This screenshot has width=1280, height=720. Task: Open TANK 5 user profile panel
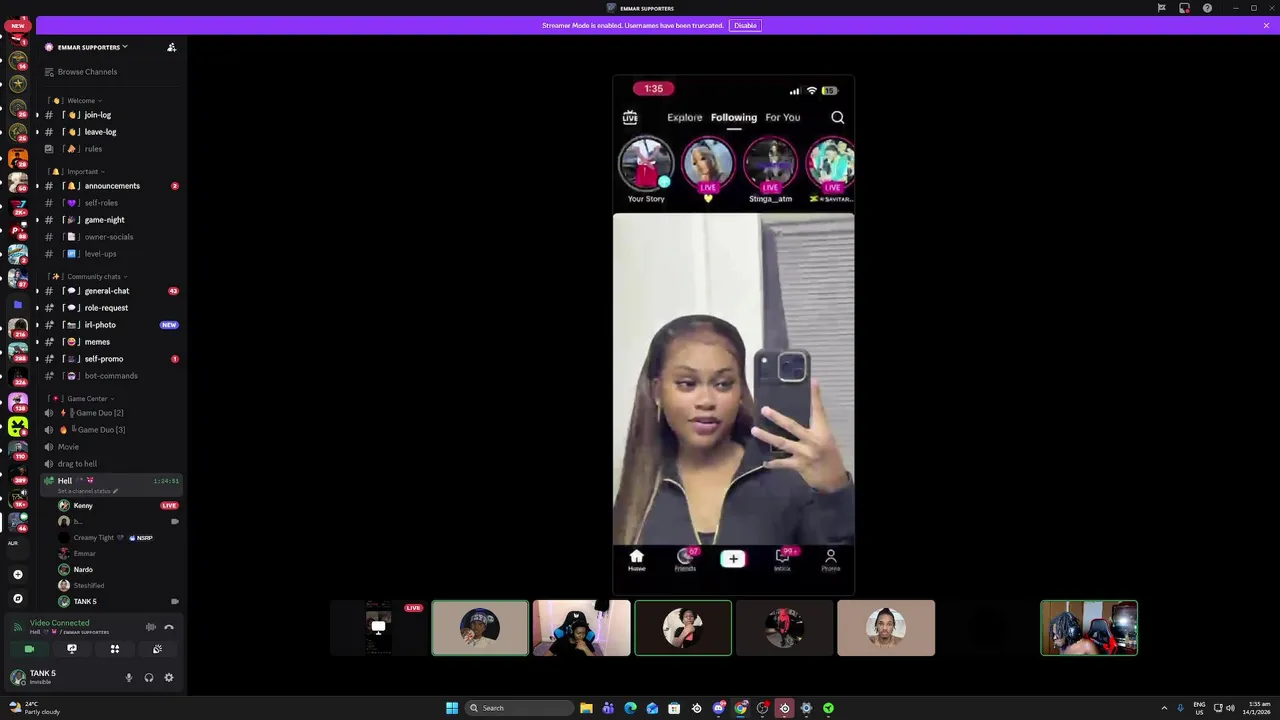pyautogui.click(x=60, y=677)
